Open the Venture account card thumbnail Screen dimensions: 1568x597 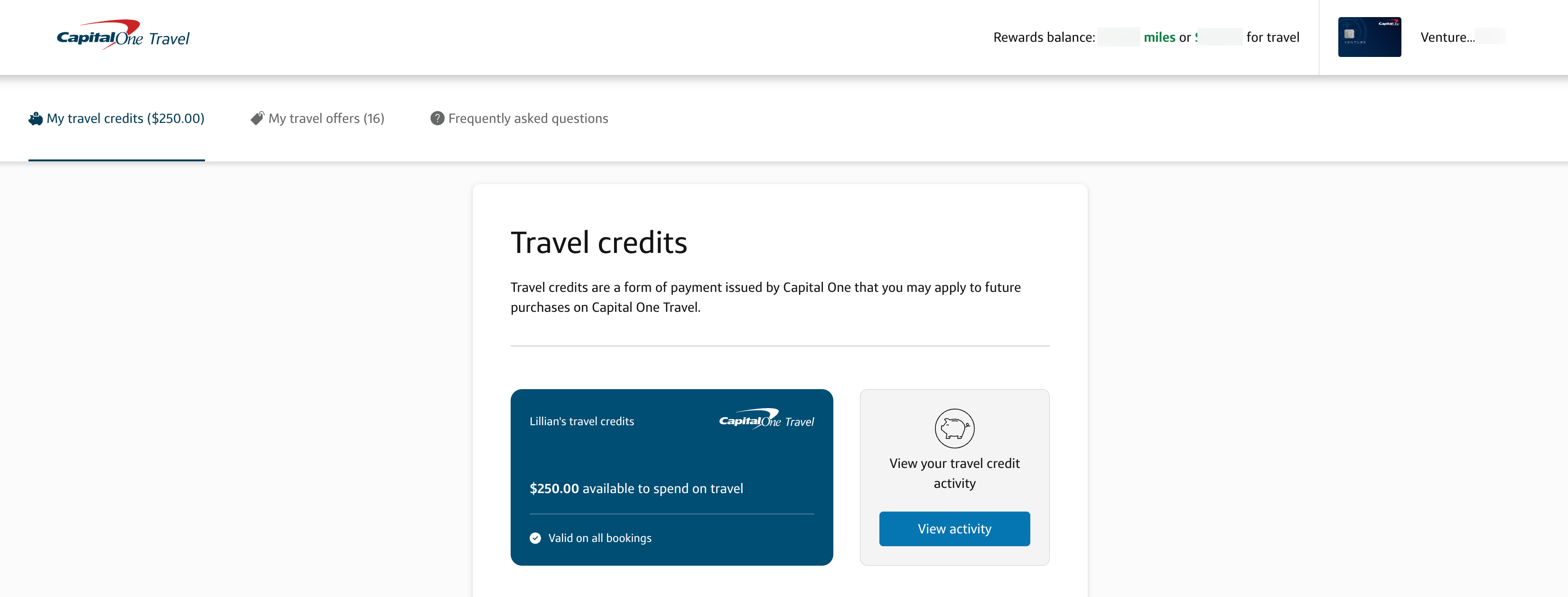(1370, 37)
